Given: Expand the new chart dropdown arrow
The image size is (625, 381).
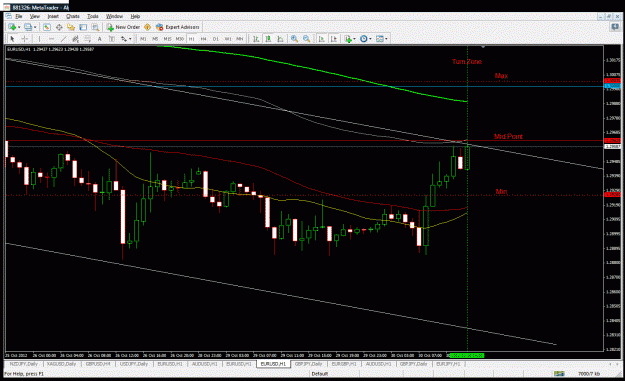Looking at the screenshot, I should [19, 27].
